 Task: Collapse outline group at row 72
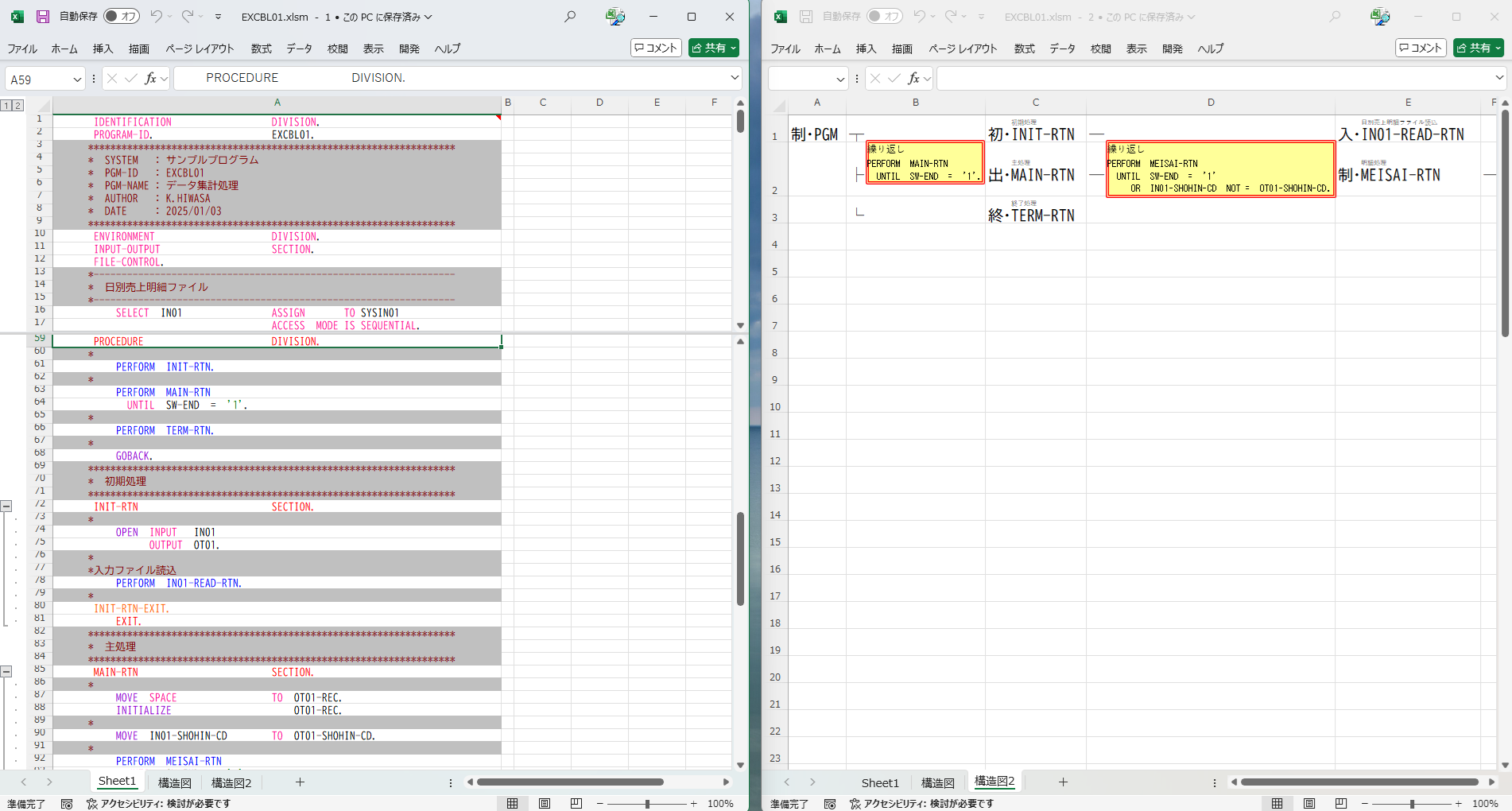point(6,506)
